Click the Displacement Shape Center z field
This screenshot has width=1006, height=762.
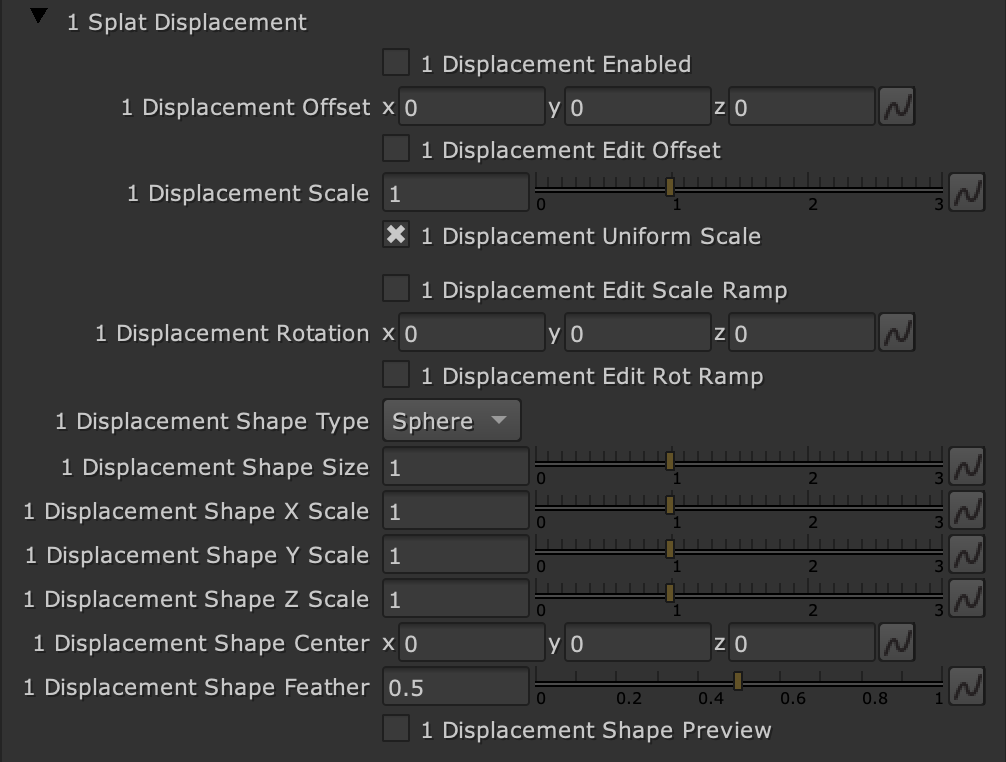802,643
